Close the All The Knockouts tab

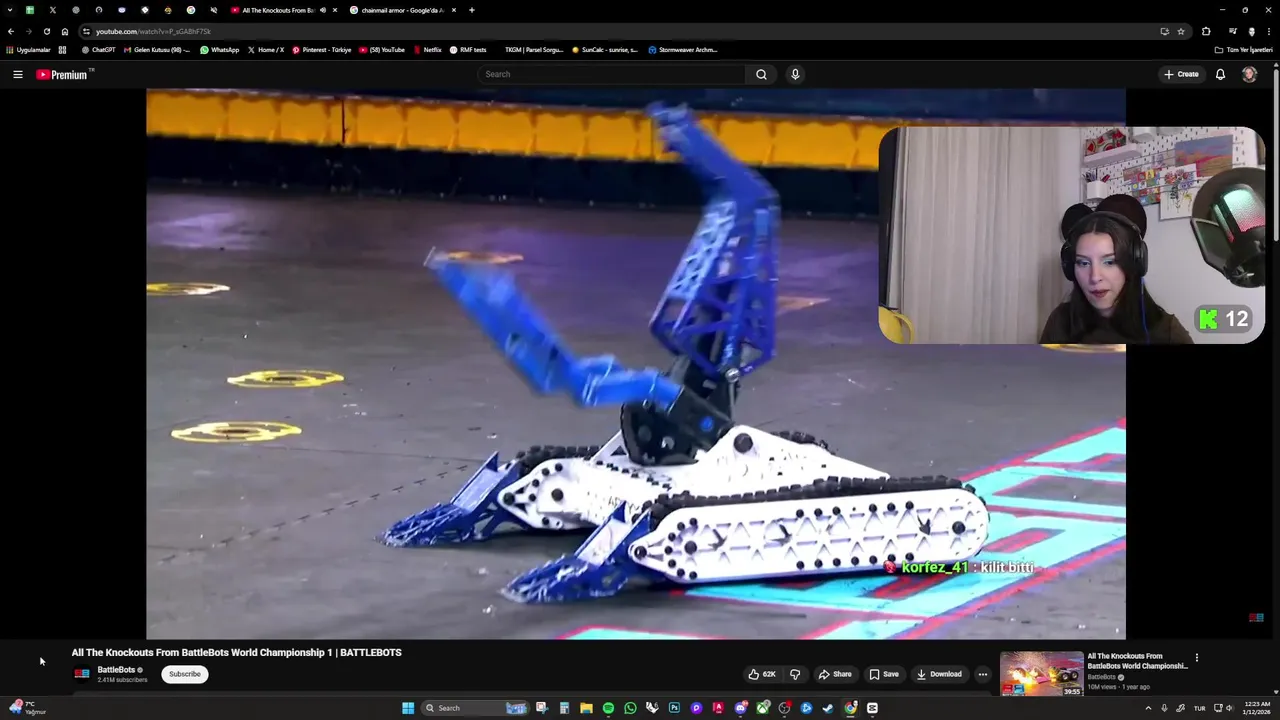[x=335, y=10]
